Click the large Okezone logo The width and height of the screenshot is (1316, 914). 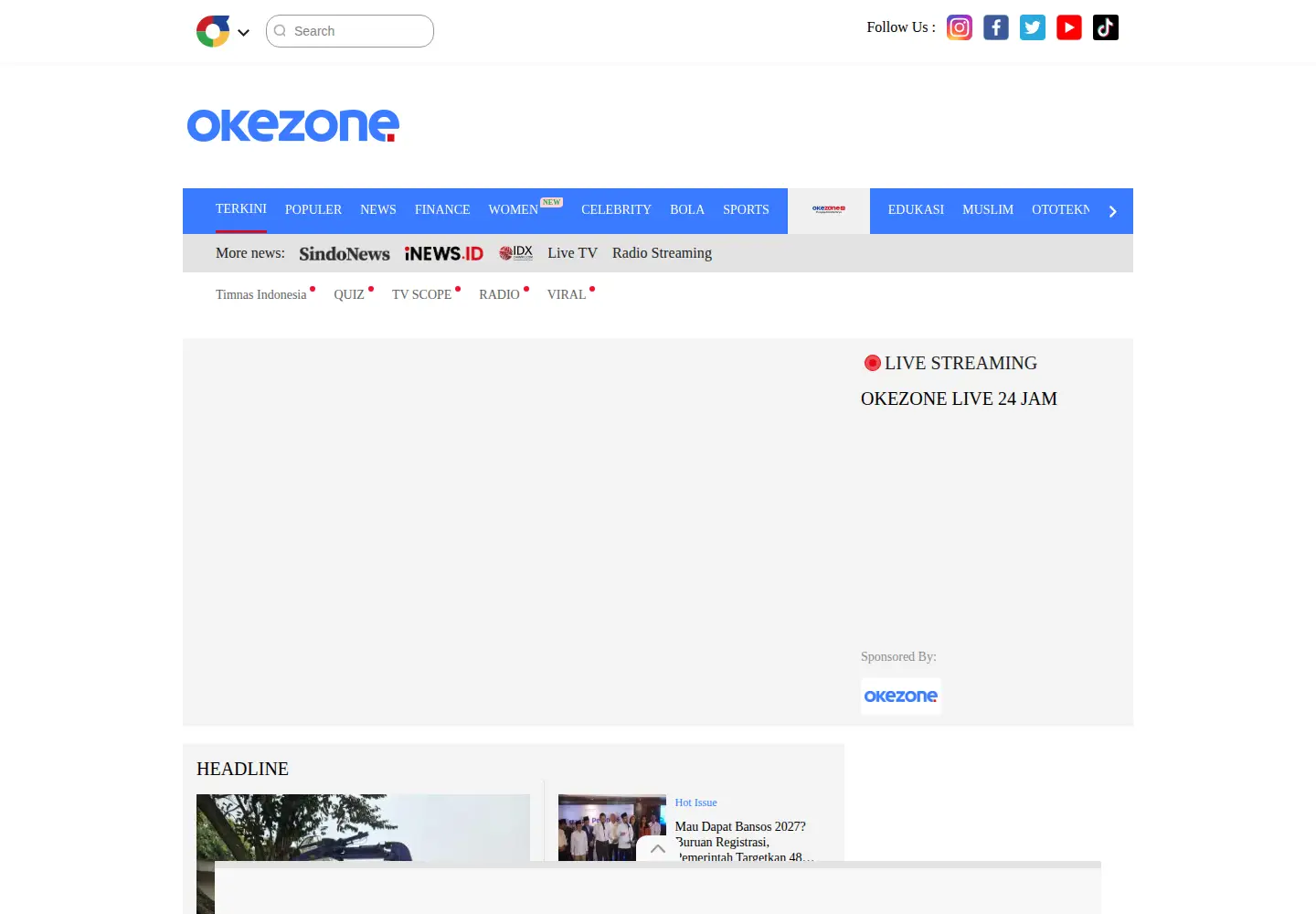click(x=293, y=125)
